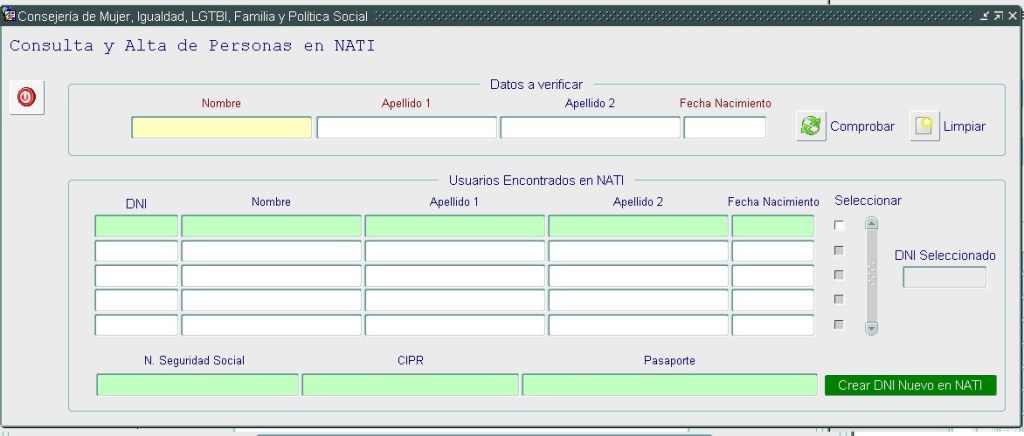The height and width of the screenshot is (436, 1024).
Task: Click the Apellido 1 verification field
Action: click(x=406, y=128)
